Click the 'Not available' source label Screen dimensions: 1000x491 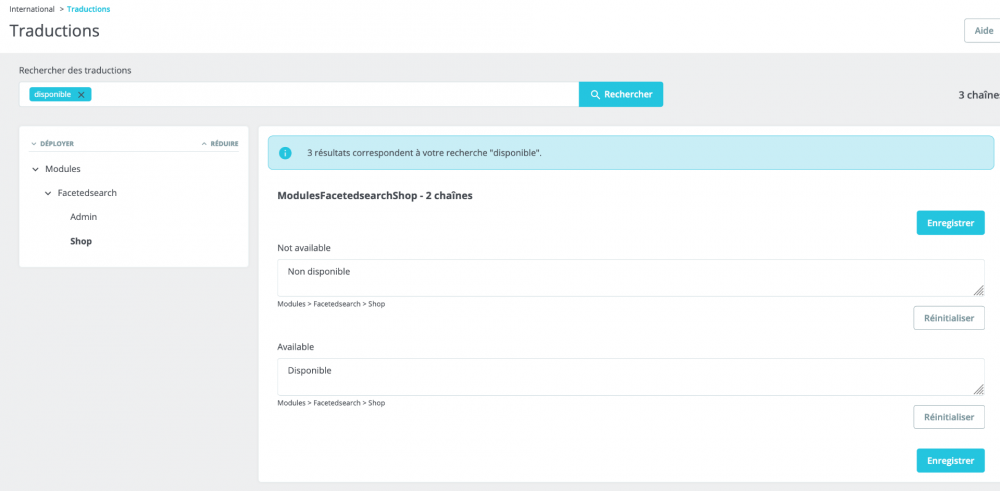[x=304, y=247]
